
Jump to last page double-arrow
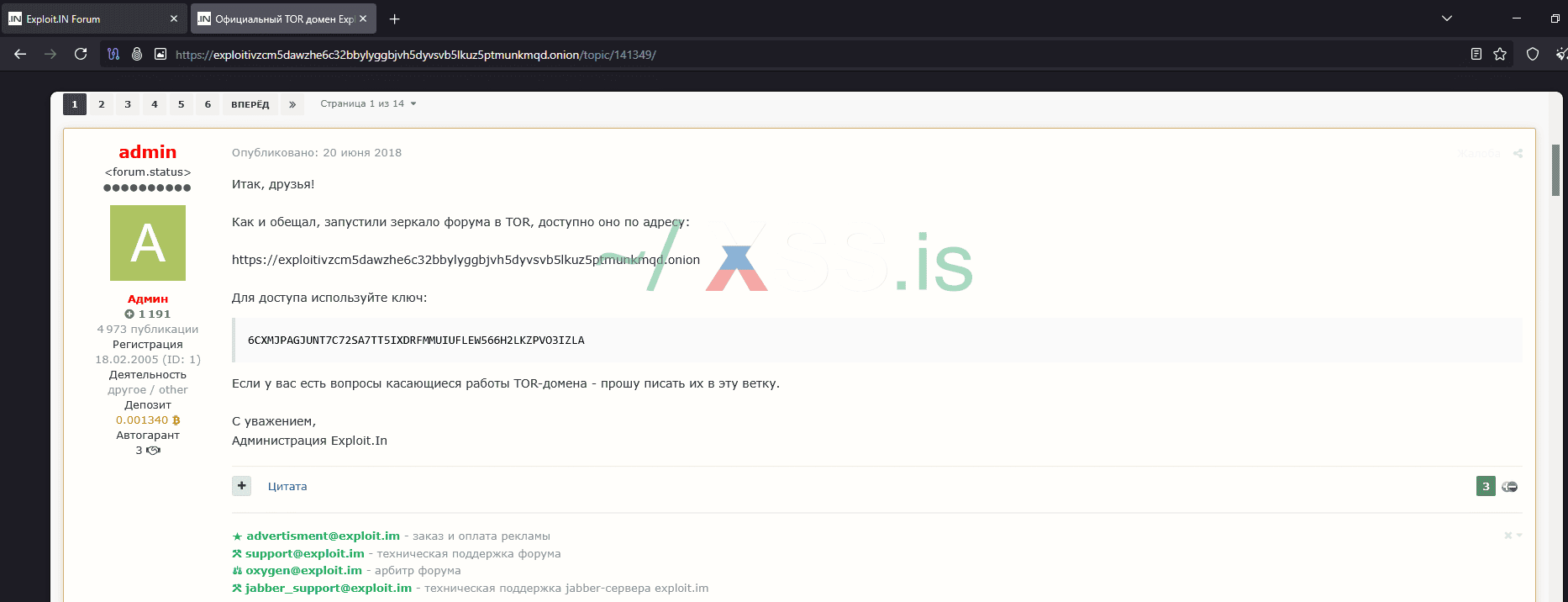pyautogui.click(x=292, y=104)
